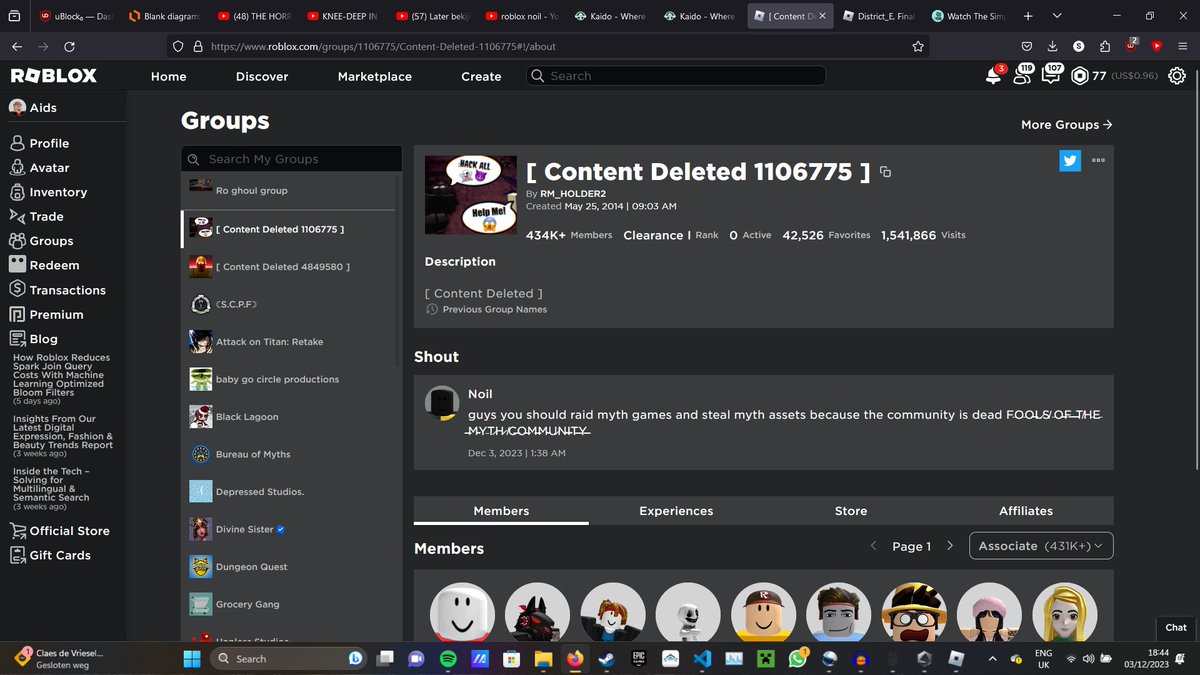Copy group ID icon beside the group title
Image resolution: width=1200 pixels, height=675 pixels.
coord(885,172)
